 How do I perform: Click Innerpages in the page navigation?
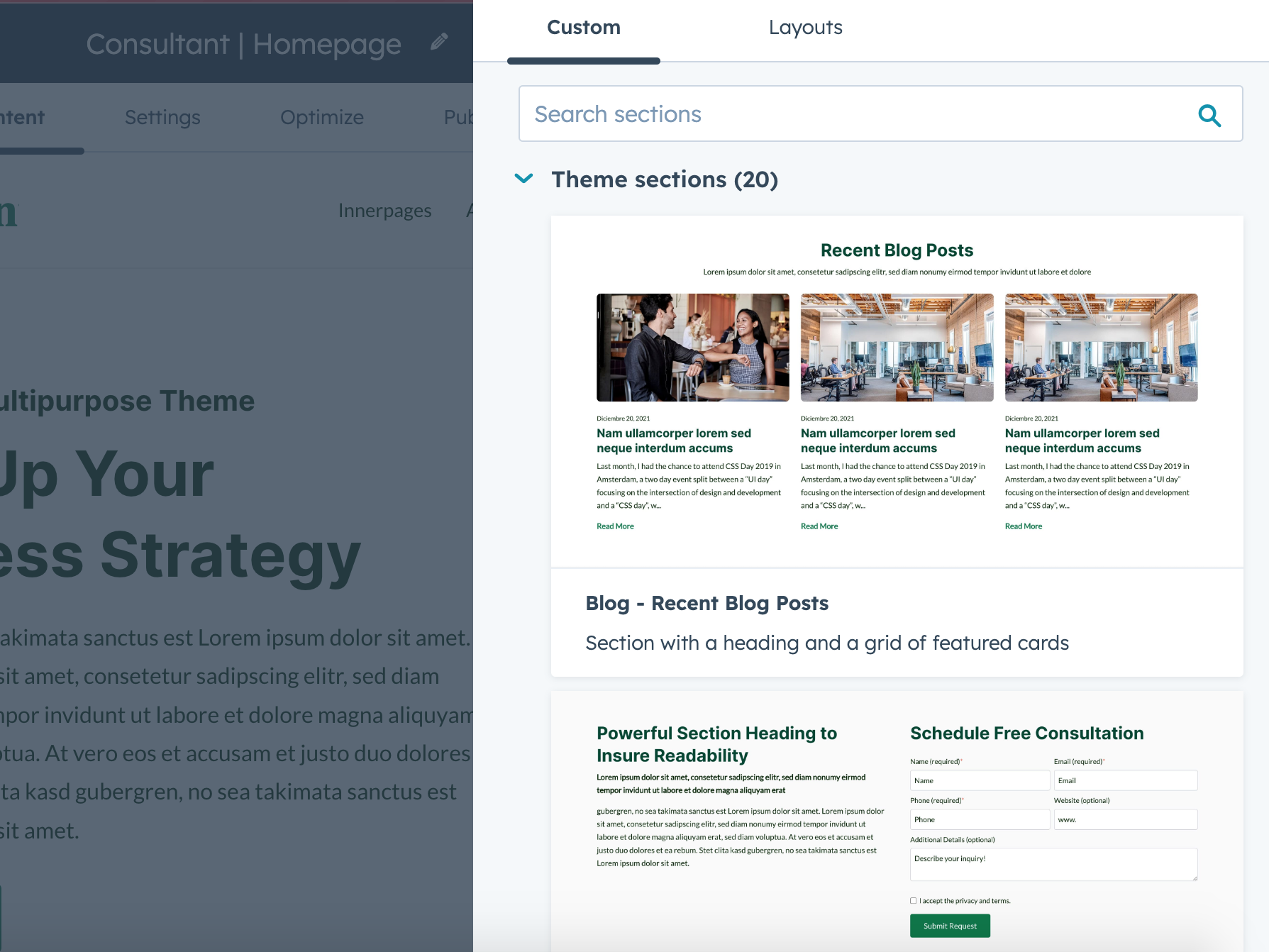pyautogui.click(x=384, y=211)
